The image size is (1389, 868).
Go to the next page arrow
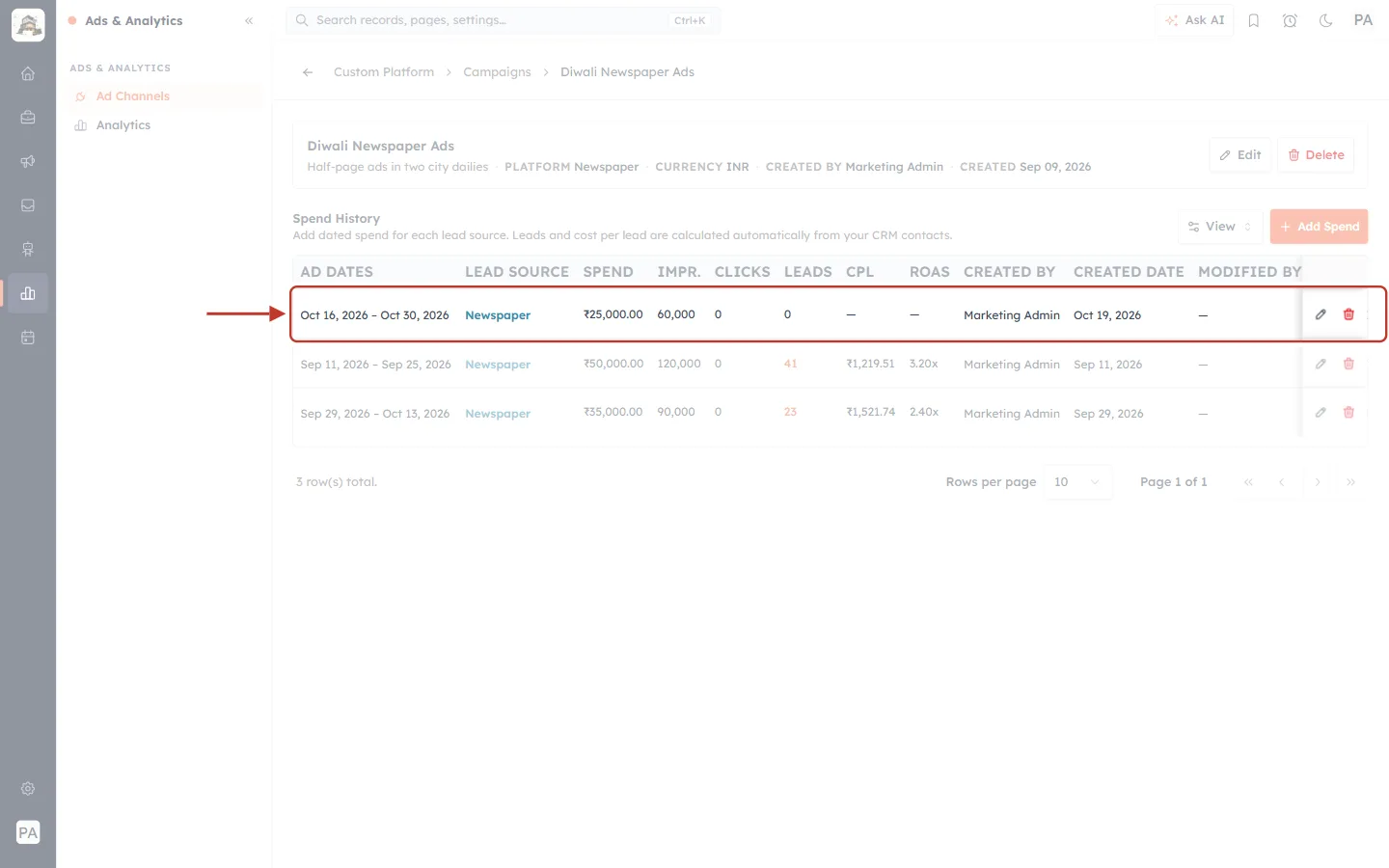coord(1317,482)
